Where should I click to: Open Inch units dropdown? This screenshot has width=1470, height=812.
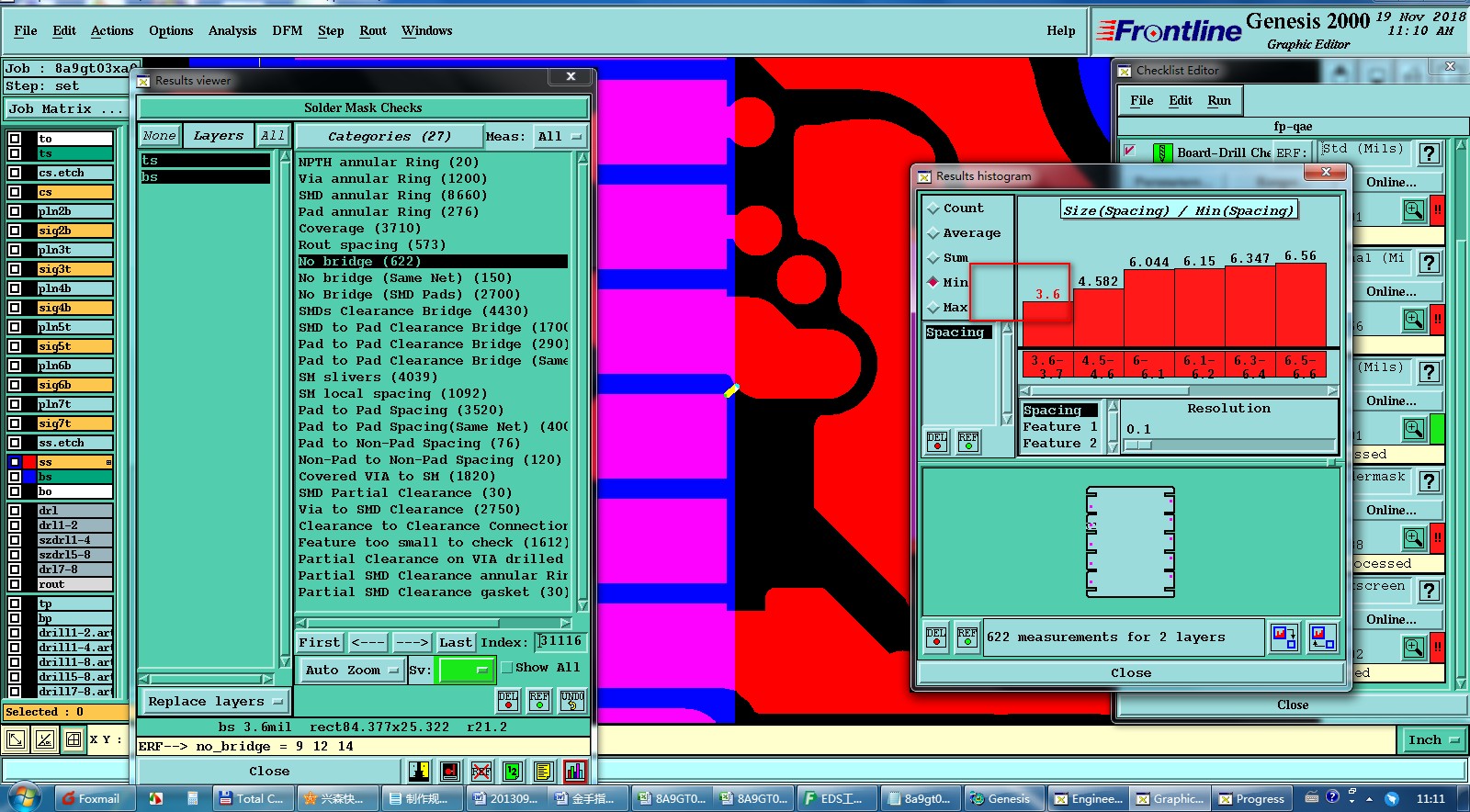pos(1433,740)
